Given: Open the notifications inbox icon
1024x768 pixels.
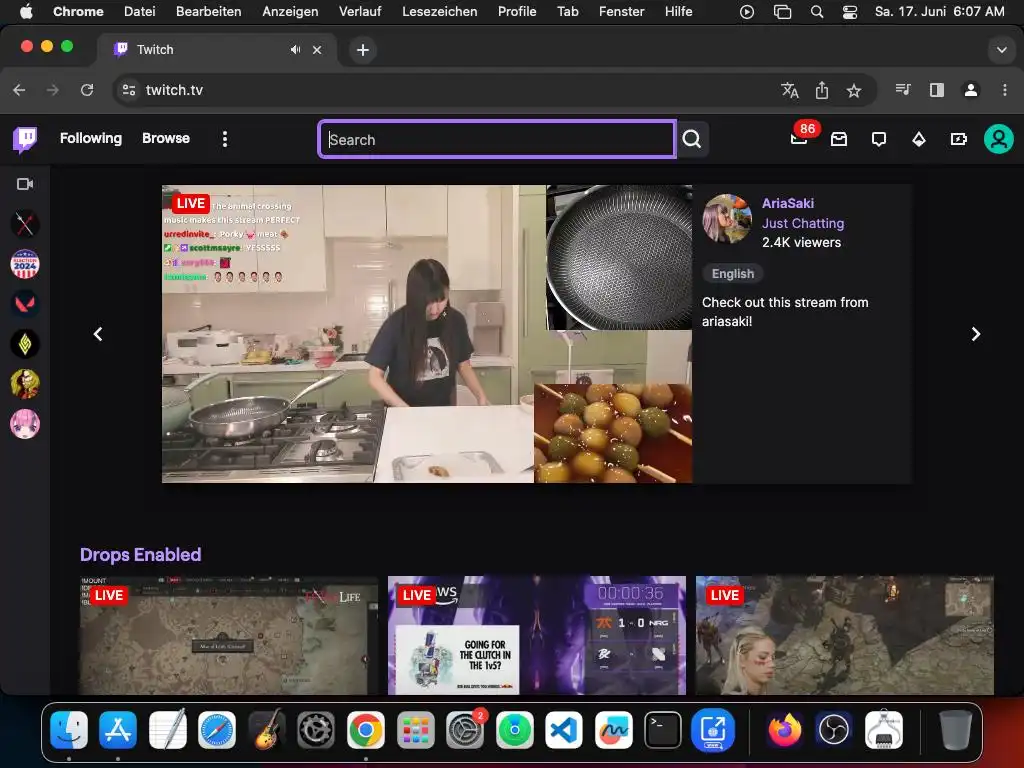Looking at the screenshot, I should [x=839, y=139].
